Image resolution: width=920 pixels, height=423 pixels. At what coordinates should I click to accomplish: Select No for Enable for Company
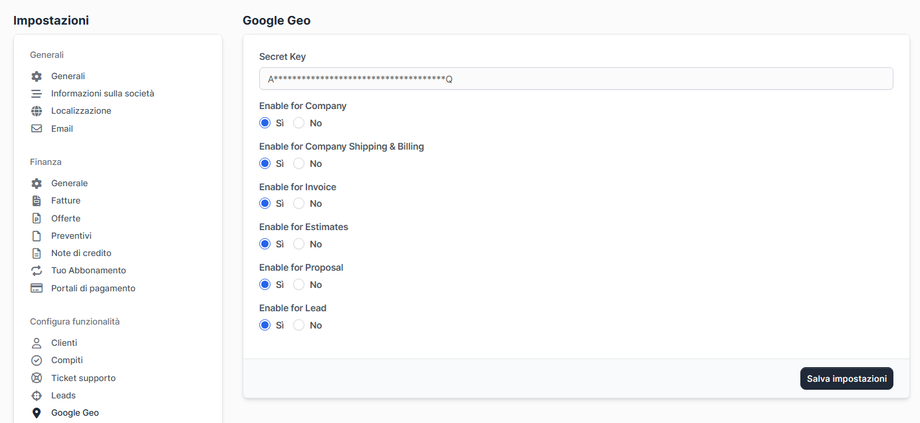pos(299,123)
